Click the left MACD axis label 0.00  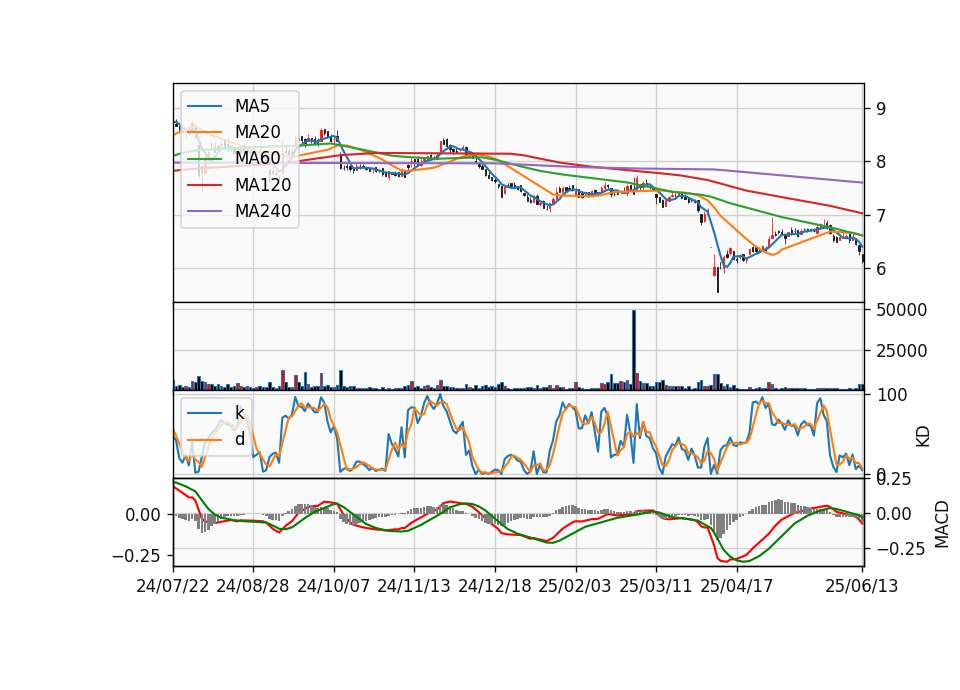pyautogui.click(x=143, y=515)
